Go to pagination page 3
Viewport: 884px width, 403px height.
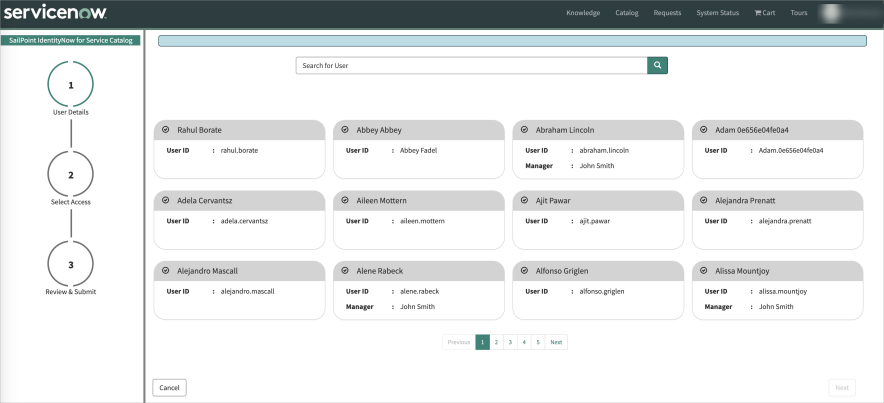click(x=510, y=342)
